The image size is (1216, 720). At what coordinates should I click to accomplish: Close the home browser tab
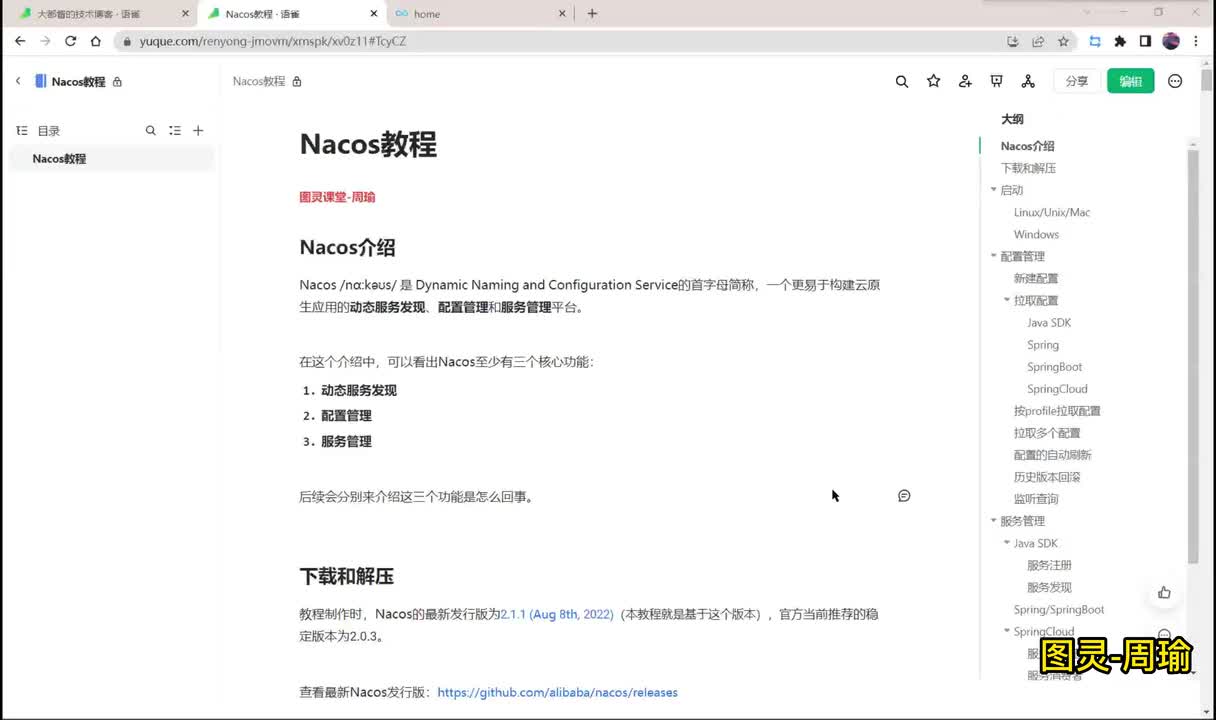click(561, 14)
